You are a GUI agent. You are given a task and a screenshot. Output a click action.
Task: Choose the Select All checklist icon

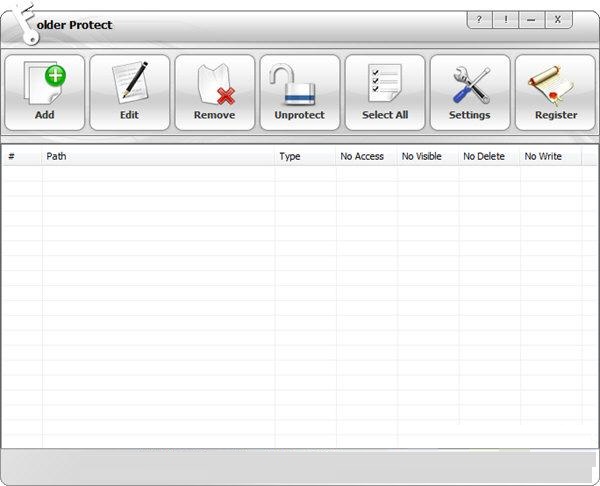click(385, 84)
